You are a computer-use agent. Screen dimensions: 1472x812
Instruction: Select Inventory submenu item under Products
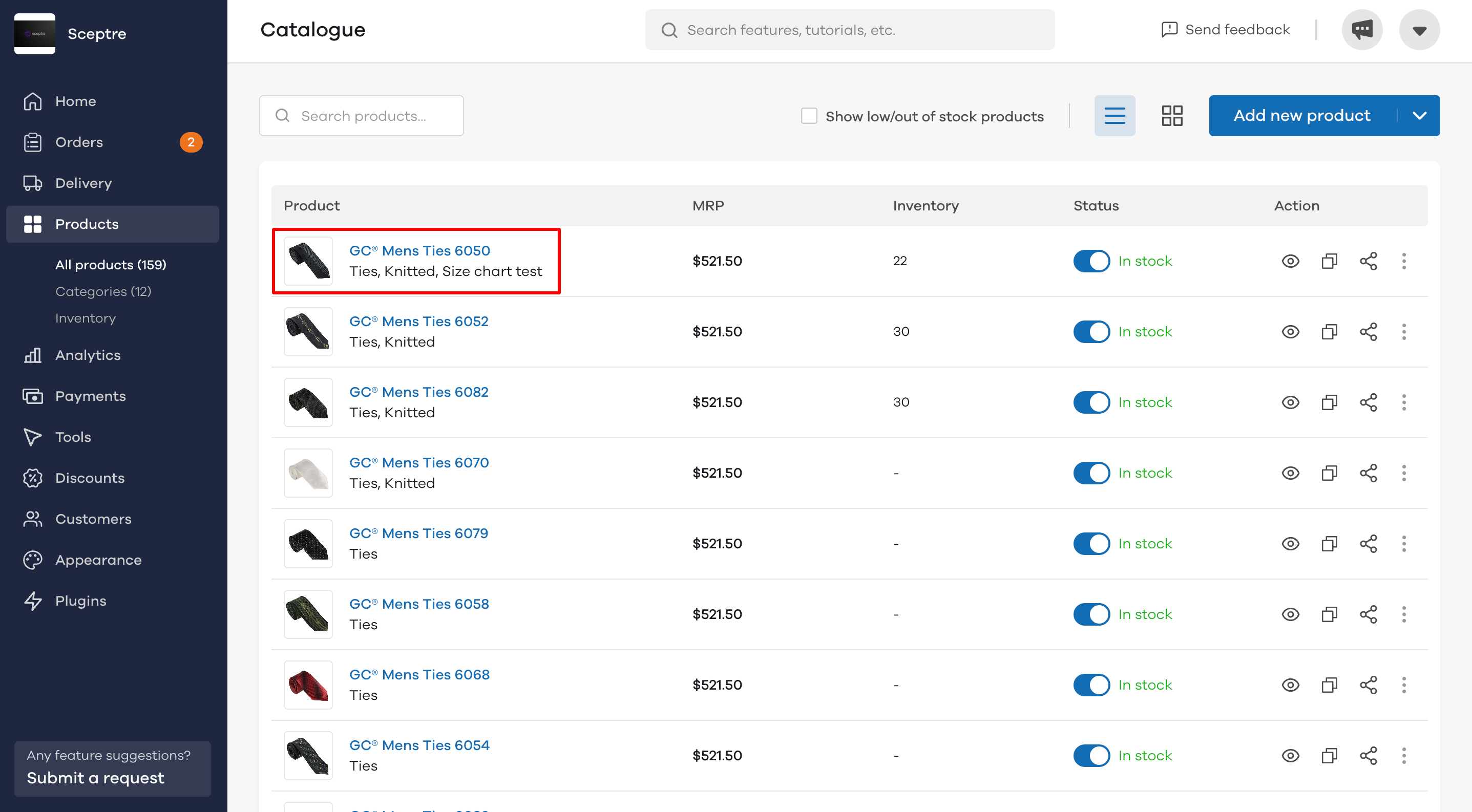[85, 318]
